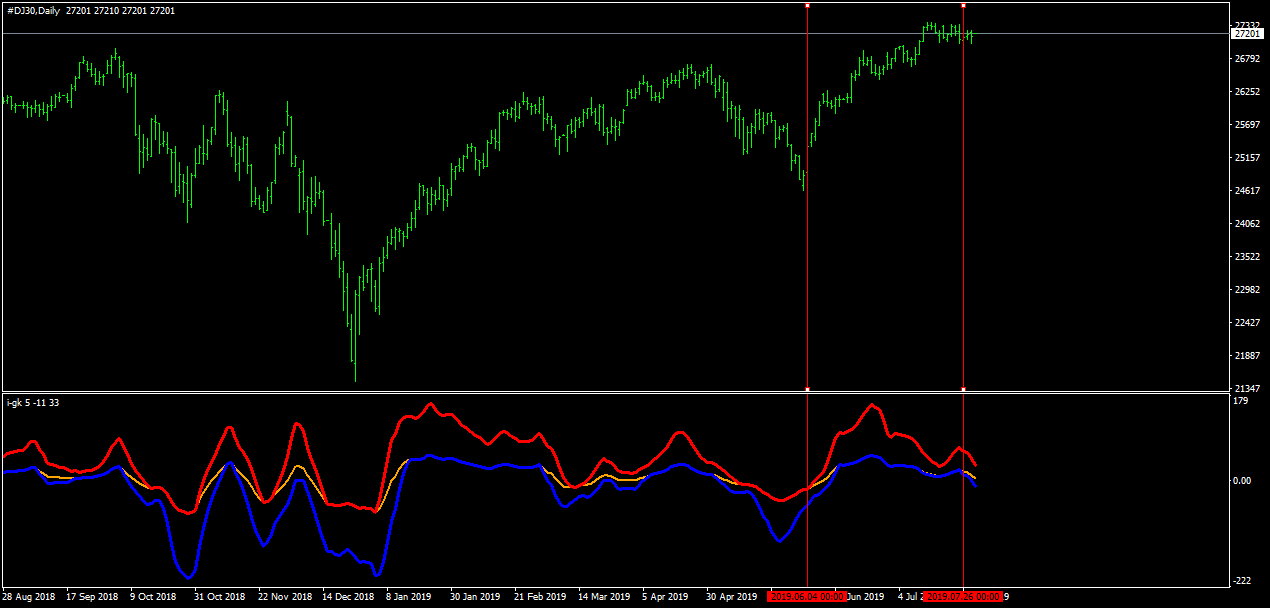
Task: Click the i-gk 5 -11 33 indicator label
Action: [x=32, y=402]
